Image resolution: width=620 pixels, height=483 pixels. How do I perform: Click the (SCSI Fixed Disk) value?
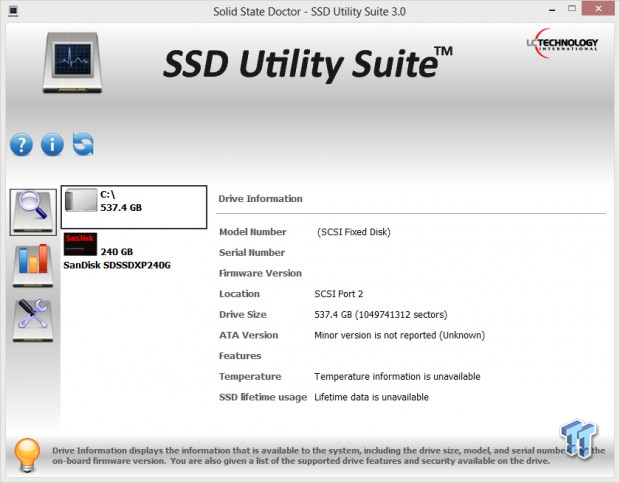[353, 232]
